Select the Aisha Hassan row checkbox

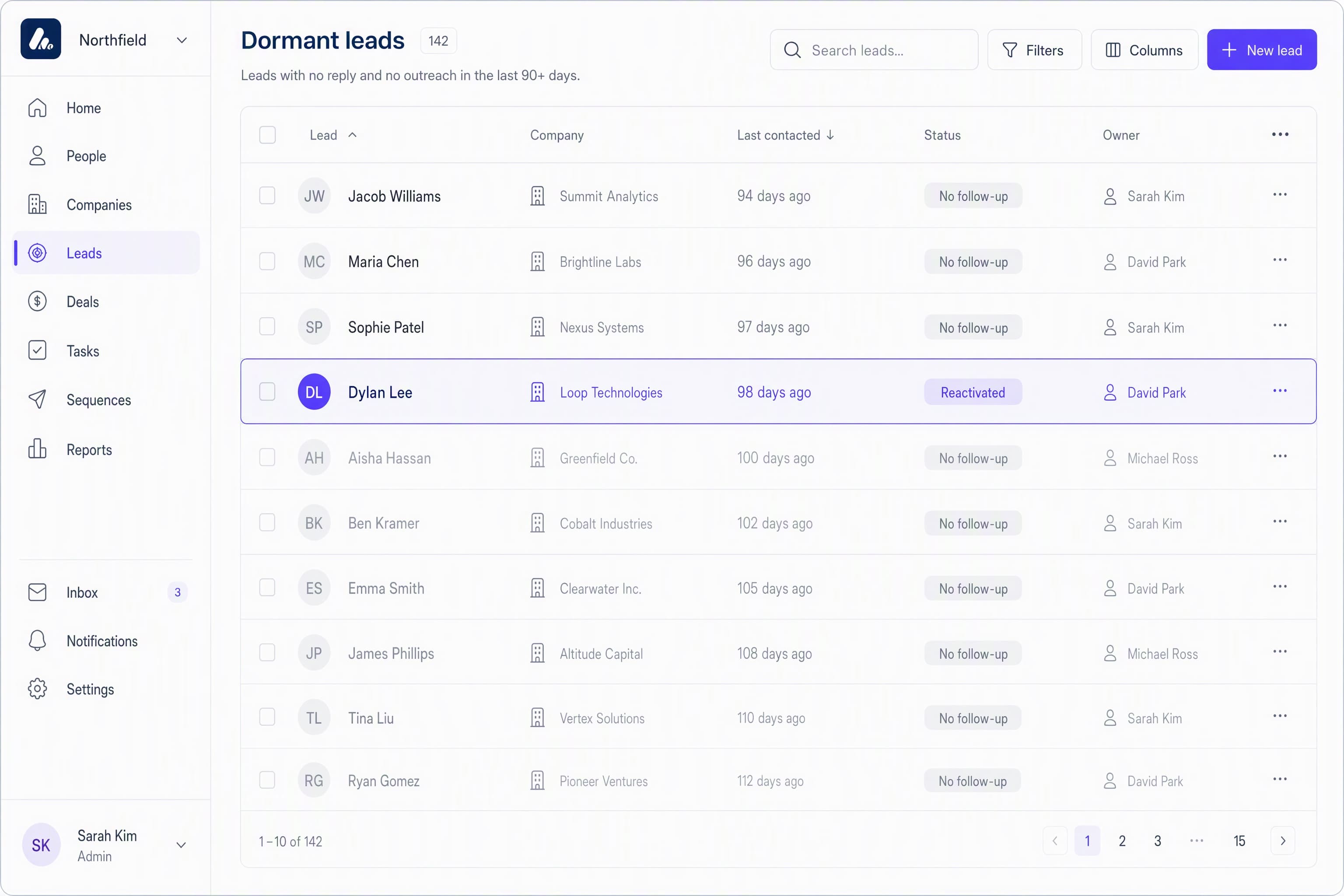click(x=267, y=457)
